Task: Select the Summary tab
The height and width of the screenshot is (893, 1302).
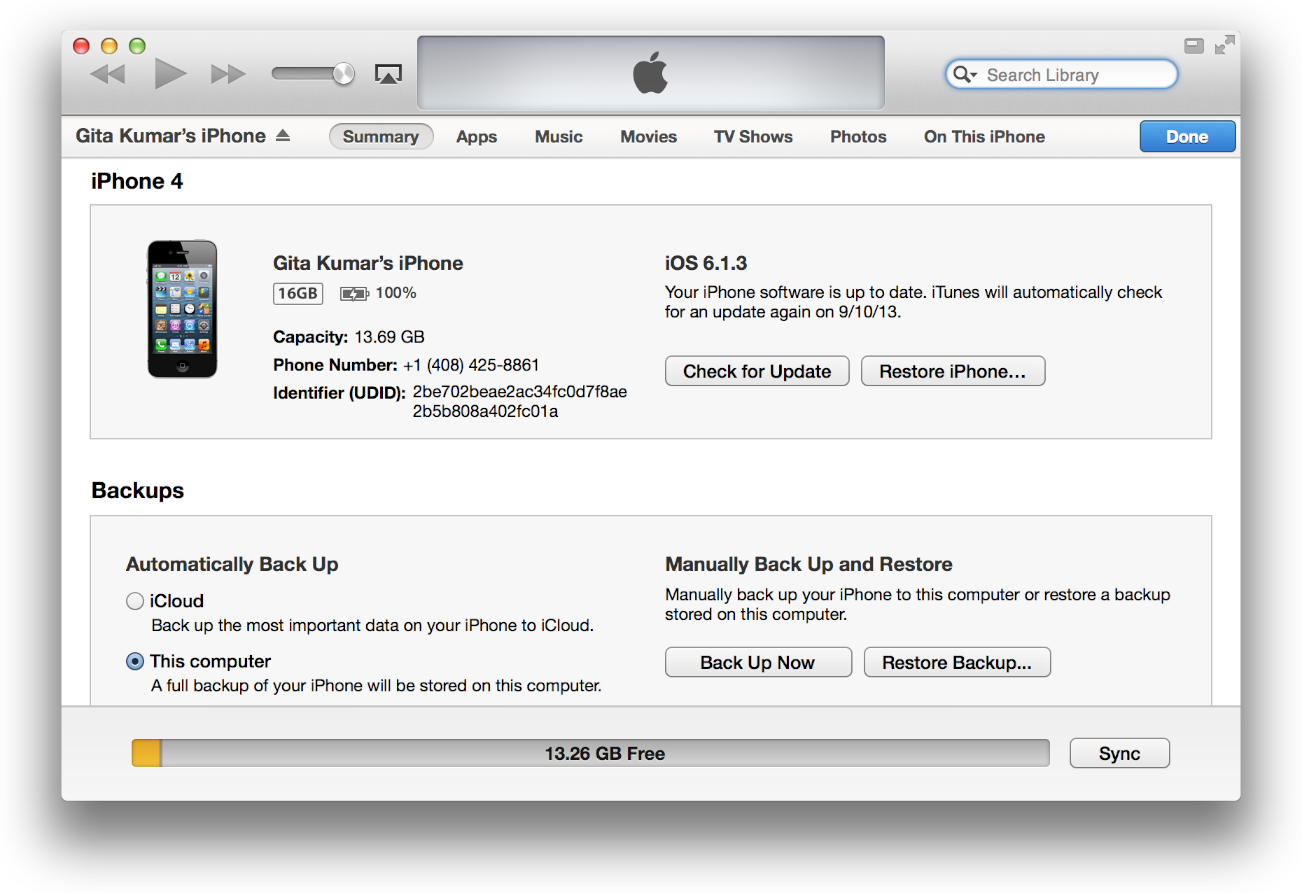Action: click(x=381, y=137)
